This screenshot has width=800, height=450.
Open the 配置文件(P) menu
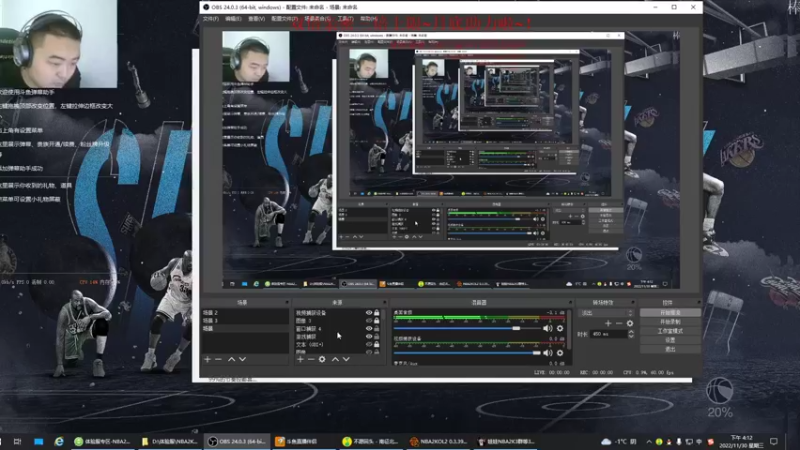(x=284, y=19)
